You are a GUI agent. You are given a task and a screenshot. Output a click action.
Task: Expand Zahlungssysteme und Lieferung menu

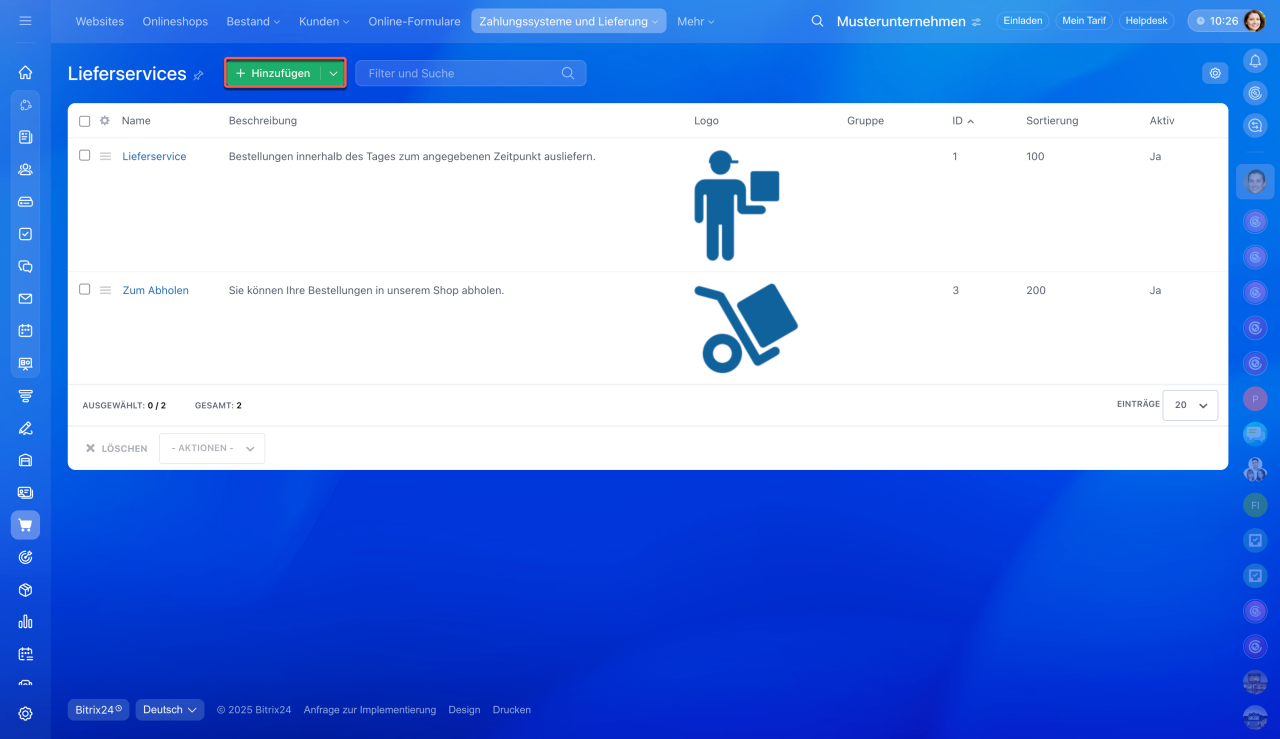point(569,21)
